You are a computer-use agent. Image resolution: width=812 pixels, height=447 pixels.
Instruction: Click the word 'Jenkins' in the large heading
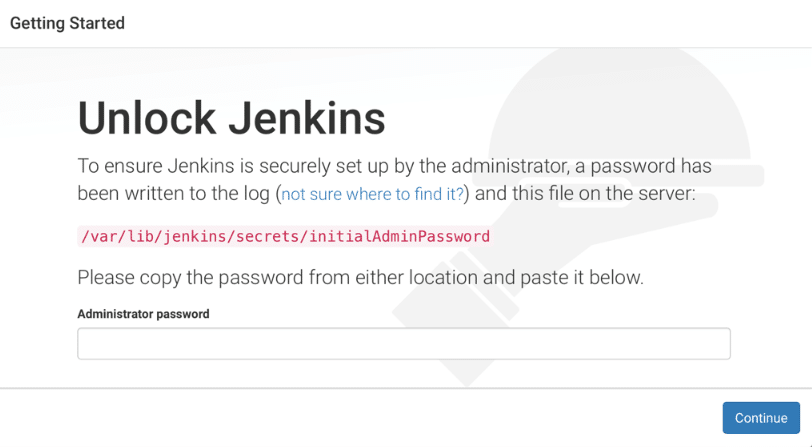tap(307, 118)
